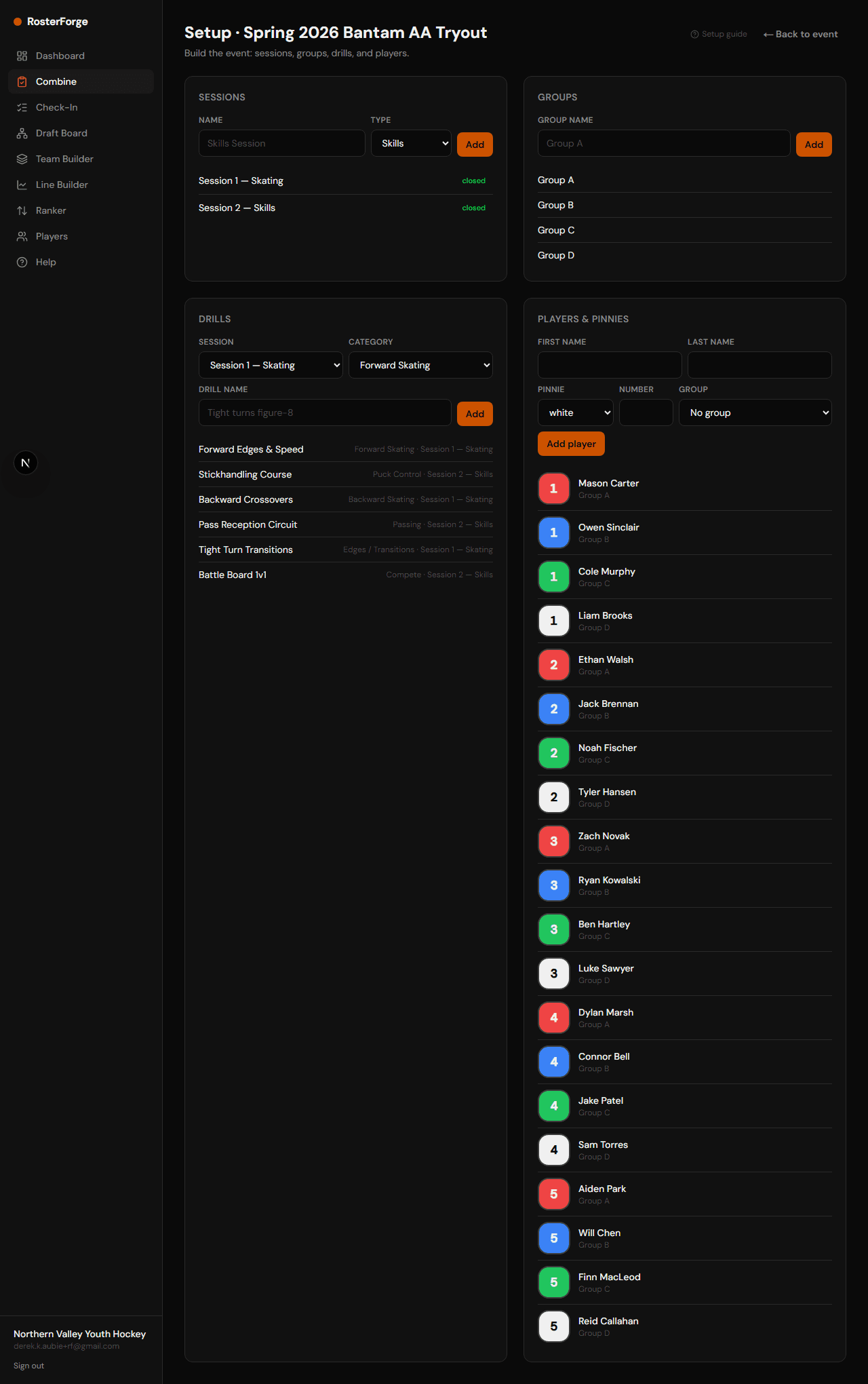The image size is (868, 1384).
Task: Select Tight Turn Transitions drill
Action: [x=346, y=550]
